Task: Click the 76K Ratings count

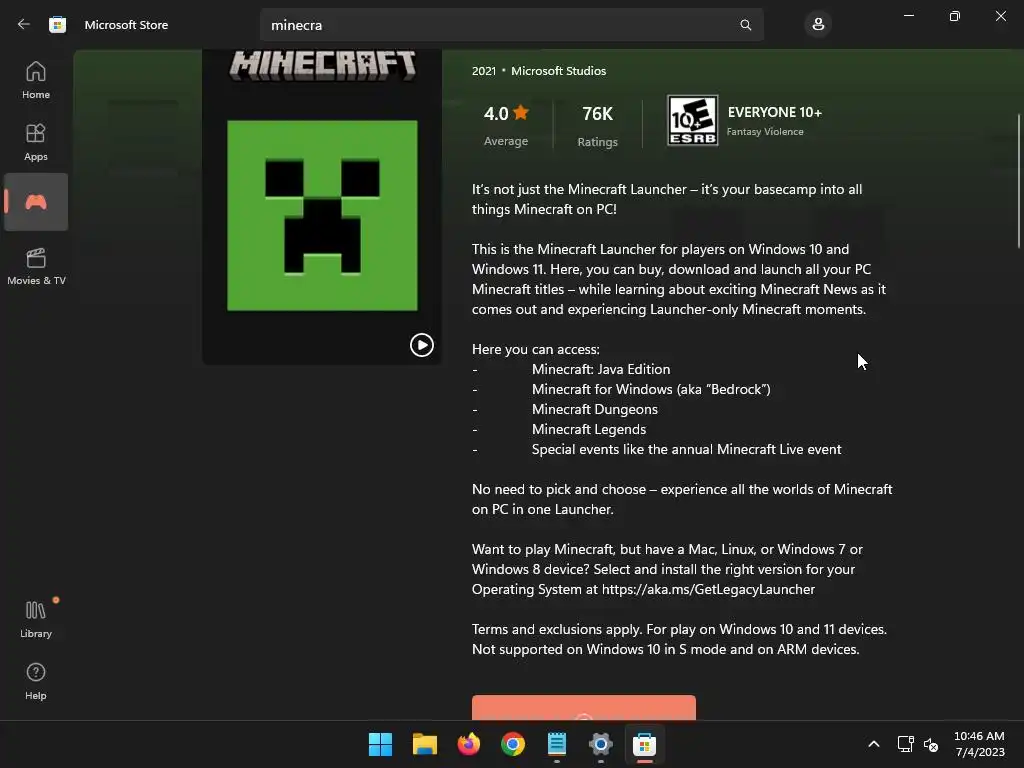Action: pyautogui.click(x=598, y=124)
